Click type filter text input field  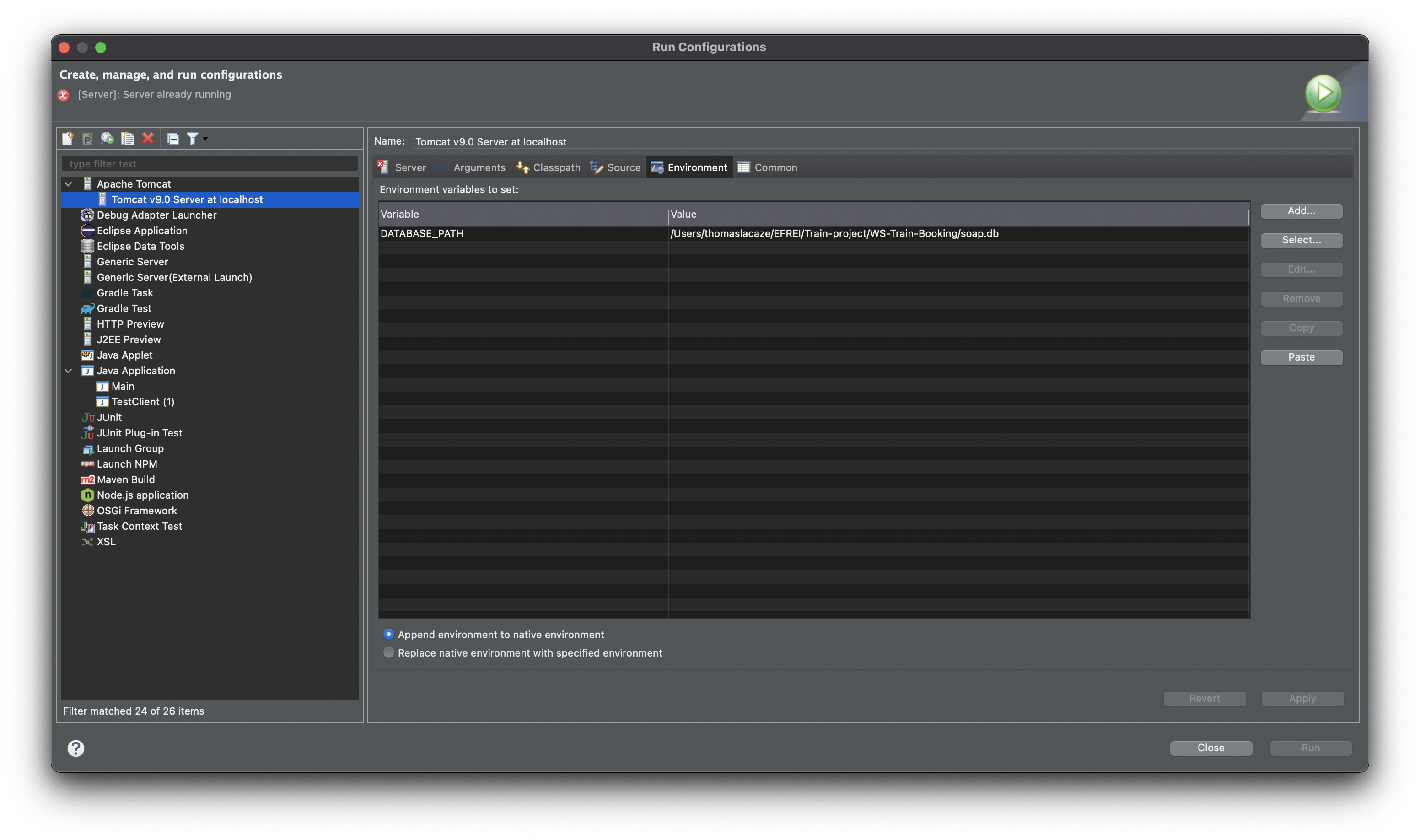pyautogui.click(x=210, y=163)
